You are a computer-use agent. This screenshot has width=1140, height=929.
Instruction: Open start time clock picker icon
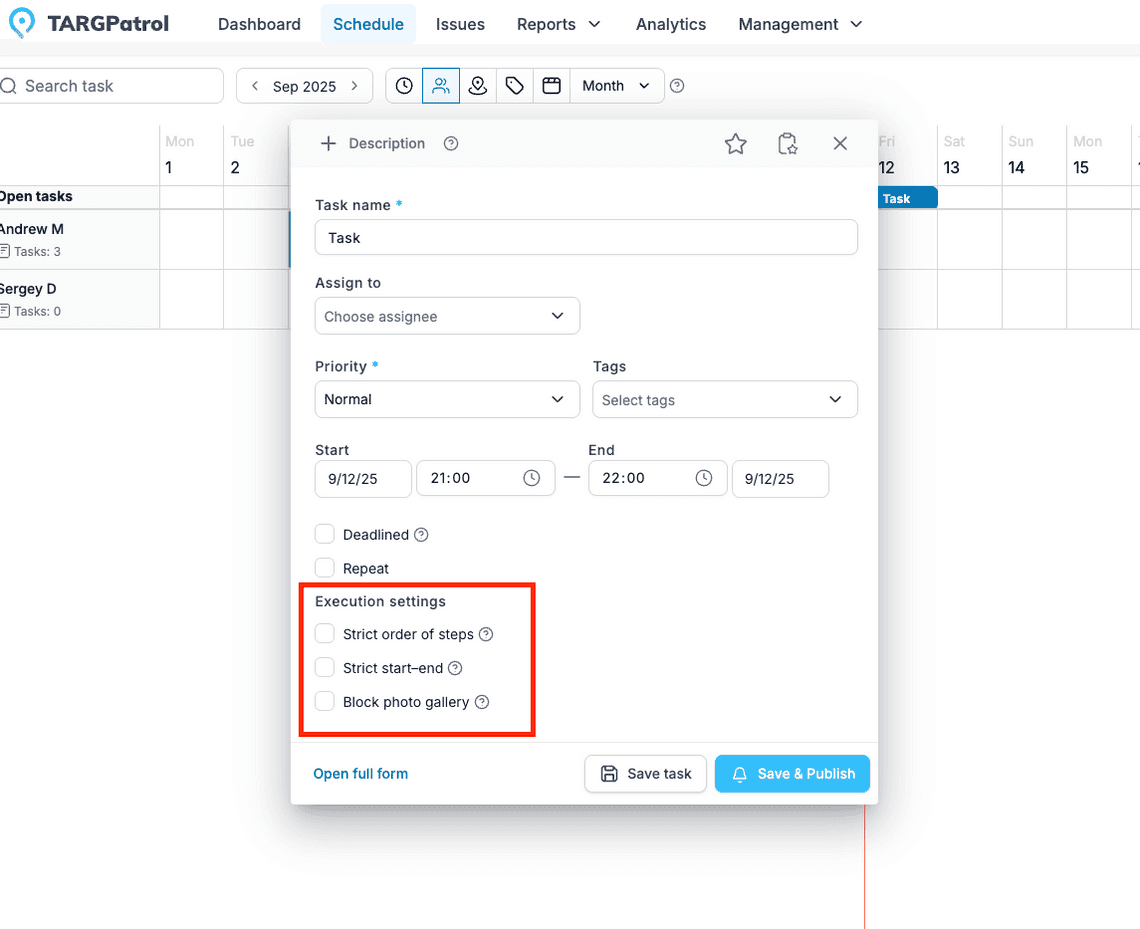pyautogui.click(x=531, y=478)
